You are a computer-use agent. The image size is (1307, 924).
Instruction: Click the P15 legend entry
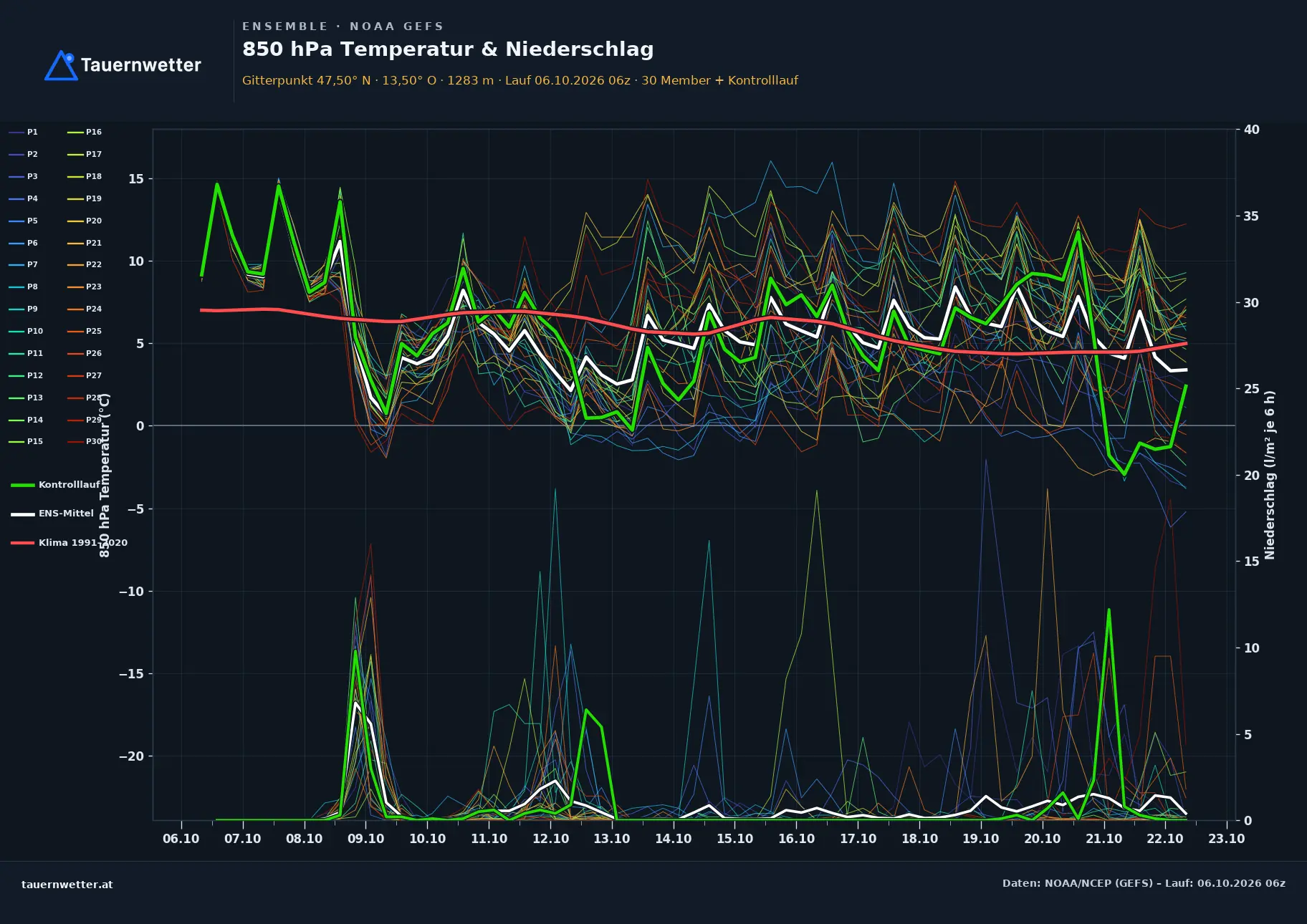tap(26, 441)
